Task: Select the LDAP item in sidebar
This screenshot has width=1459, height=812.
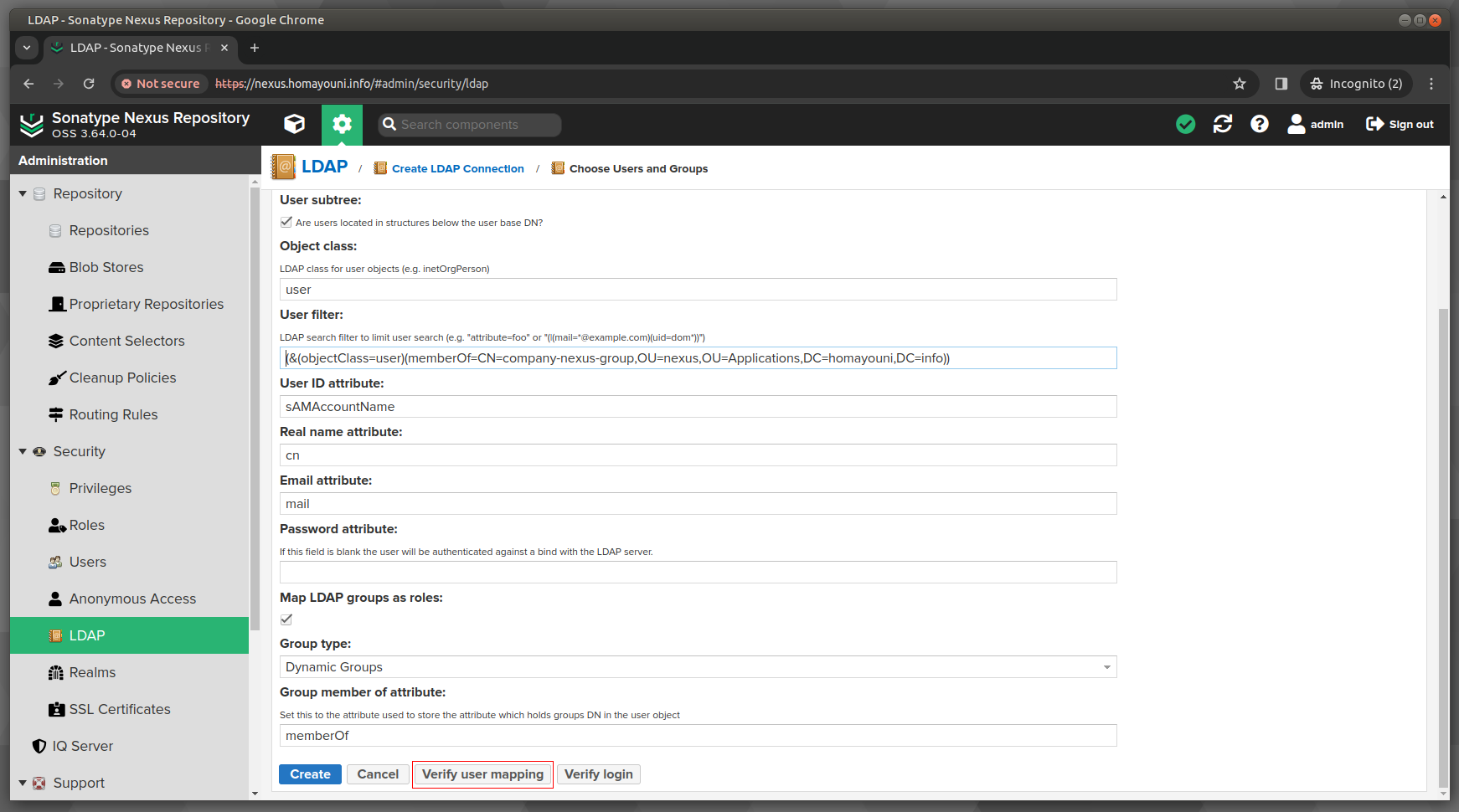Action: tap(129, 635)
